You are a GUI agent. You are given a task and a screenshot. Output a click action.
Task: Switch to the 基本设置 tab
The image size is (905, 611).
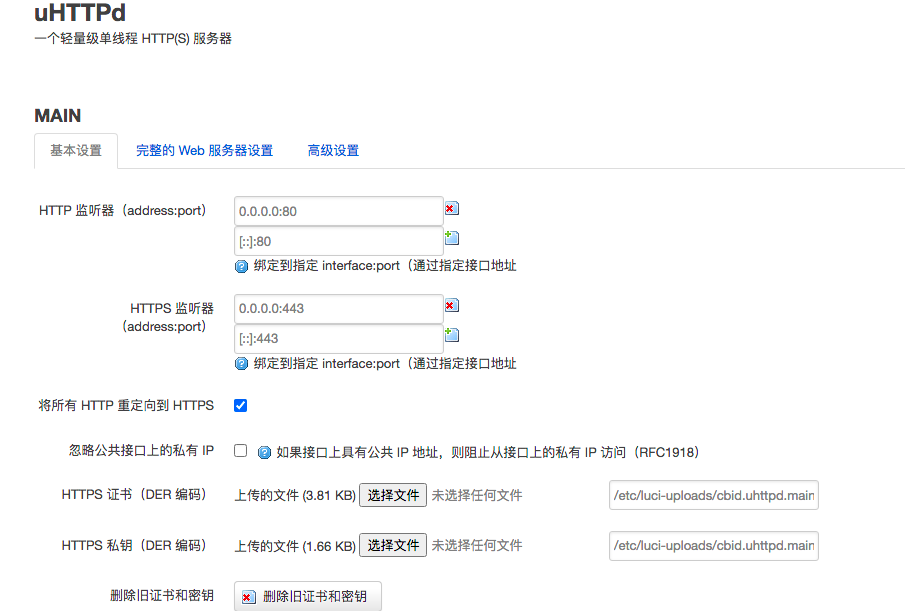click(x=76, y=151)
